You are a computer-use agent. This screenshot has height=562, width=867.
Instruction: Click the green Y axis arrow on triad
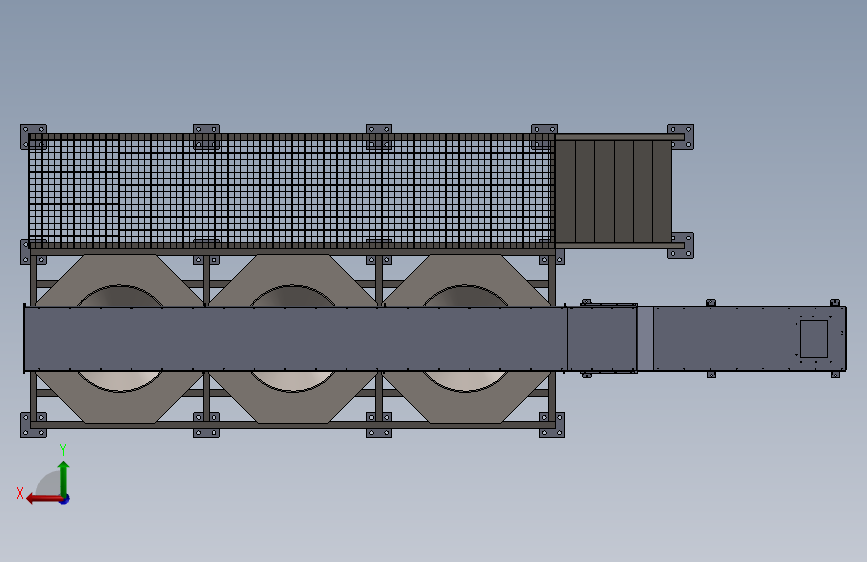(x=64, y=478)
